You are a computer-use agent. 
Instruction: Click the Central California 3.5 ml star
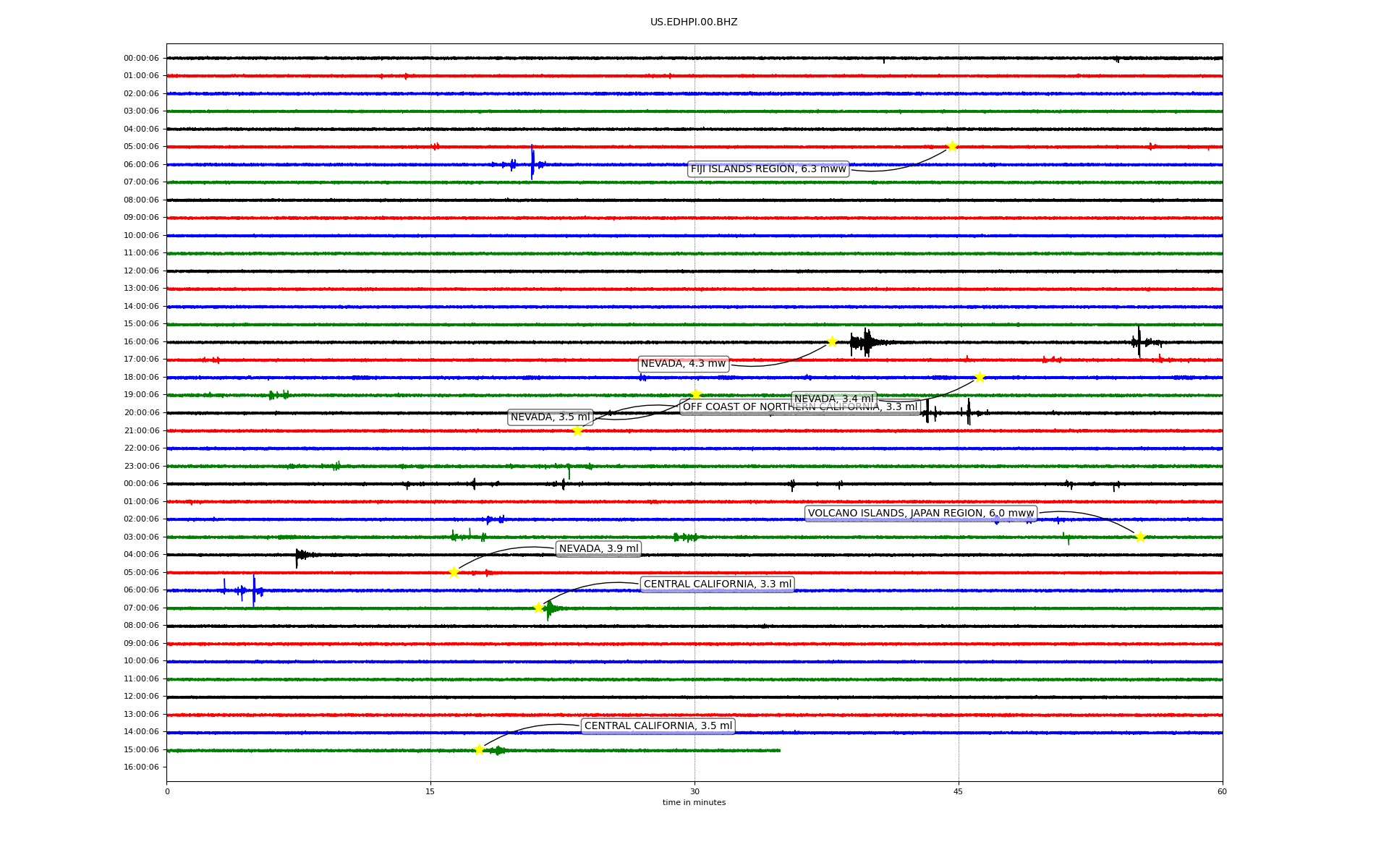tap(479, 749)
